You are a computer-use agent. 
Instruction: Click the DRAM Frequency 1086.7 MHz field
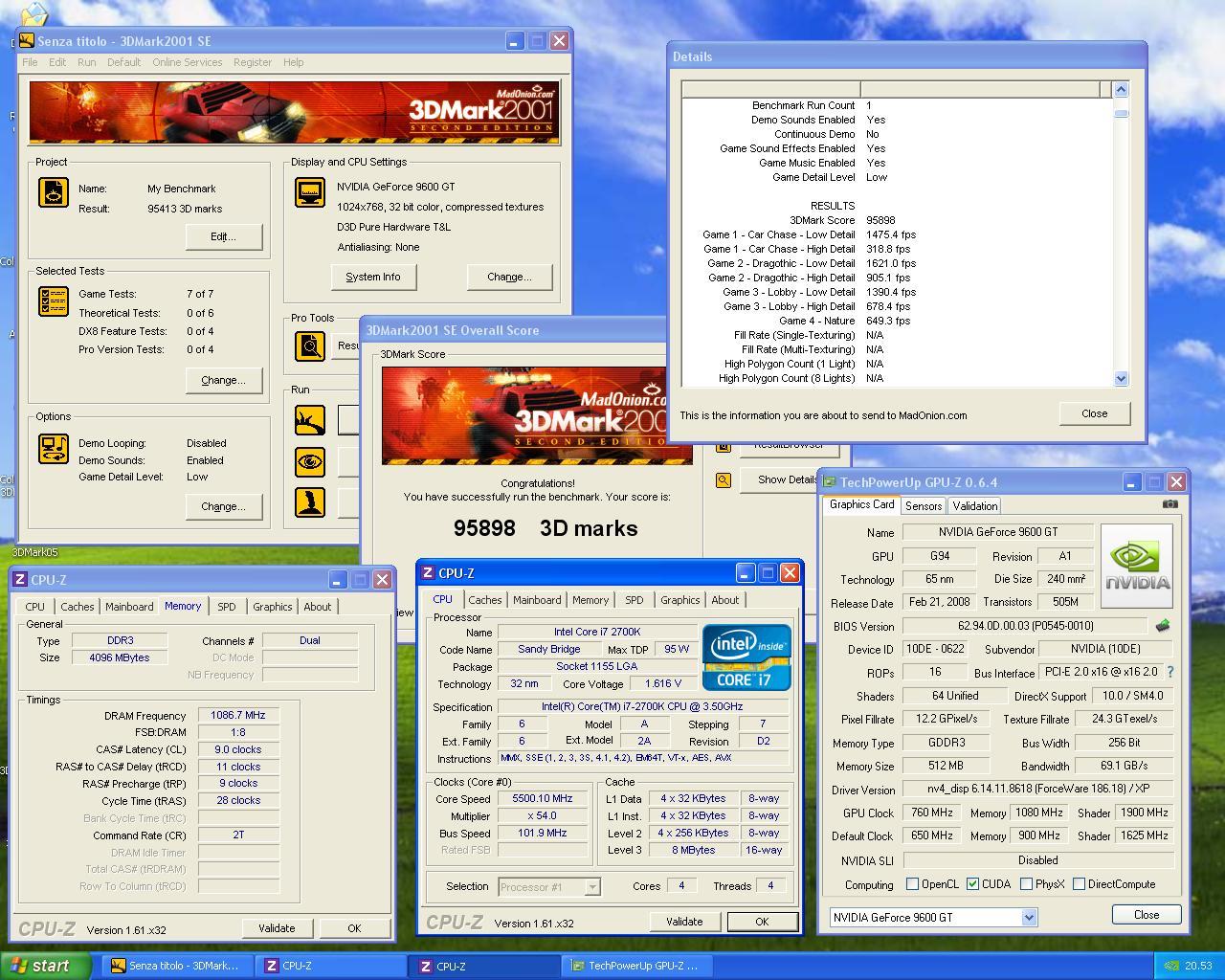click(x=238, y=715)
